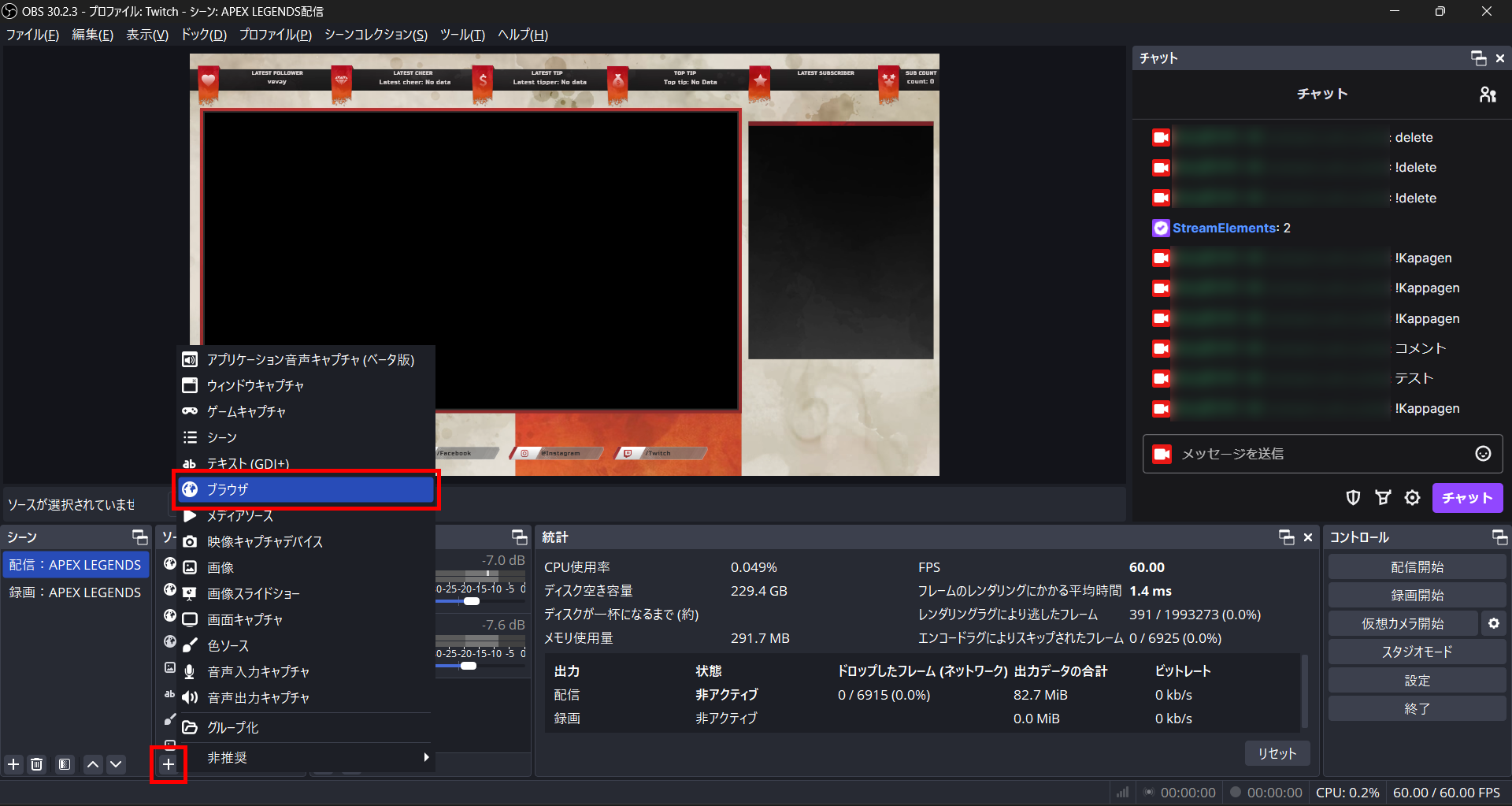
Task: Move scene down with arrow icon
Action: coord(116,764)
